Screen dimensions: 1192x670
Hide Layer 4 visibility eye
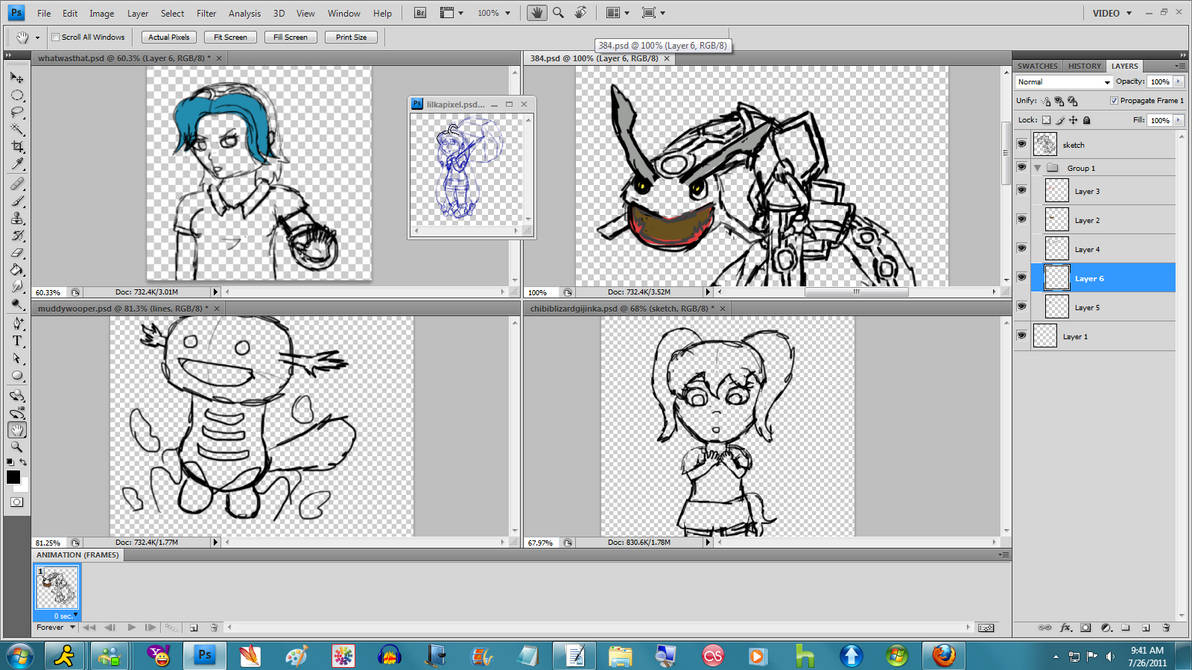[x=1022, y=249]
